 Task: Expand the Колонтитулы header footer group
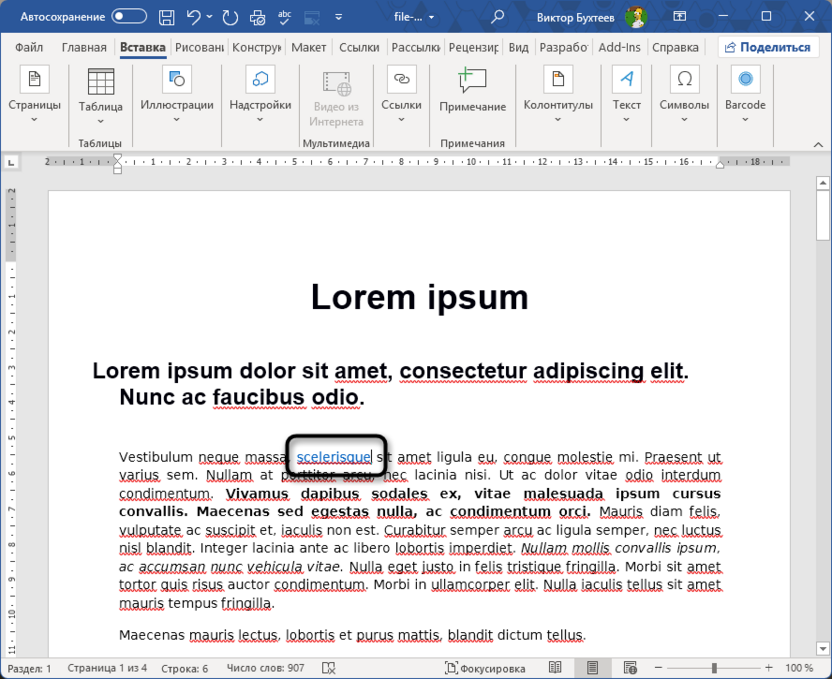point(558,94)
